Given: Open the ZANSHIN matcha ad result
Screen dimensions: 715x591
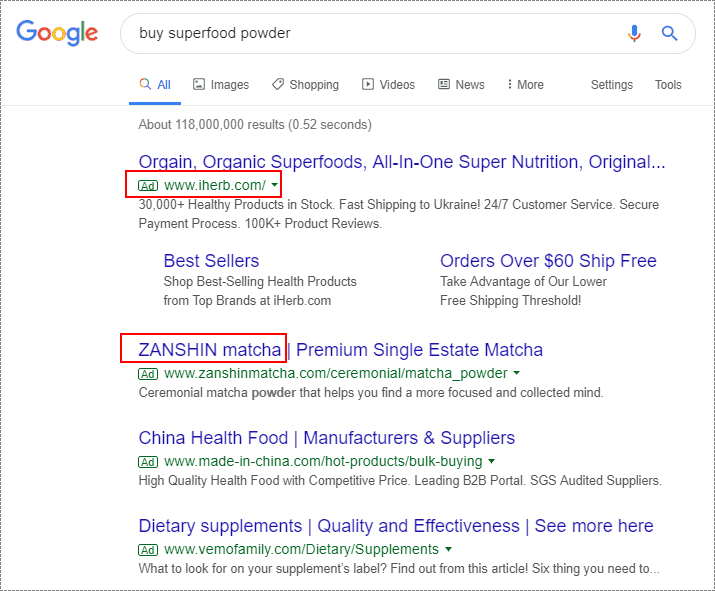Looking at the screenshot, I should coord(341,350).
